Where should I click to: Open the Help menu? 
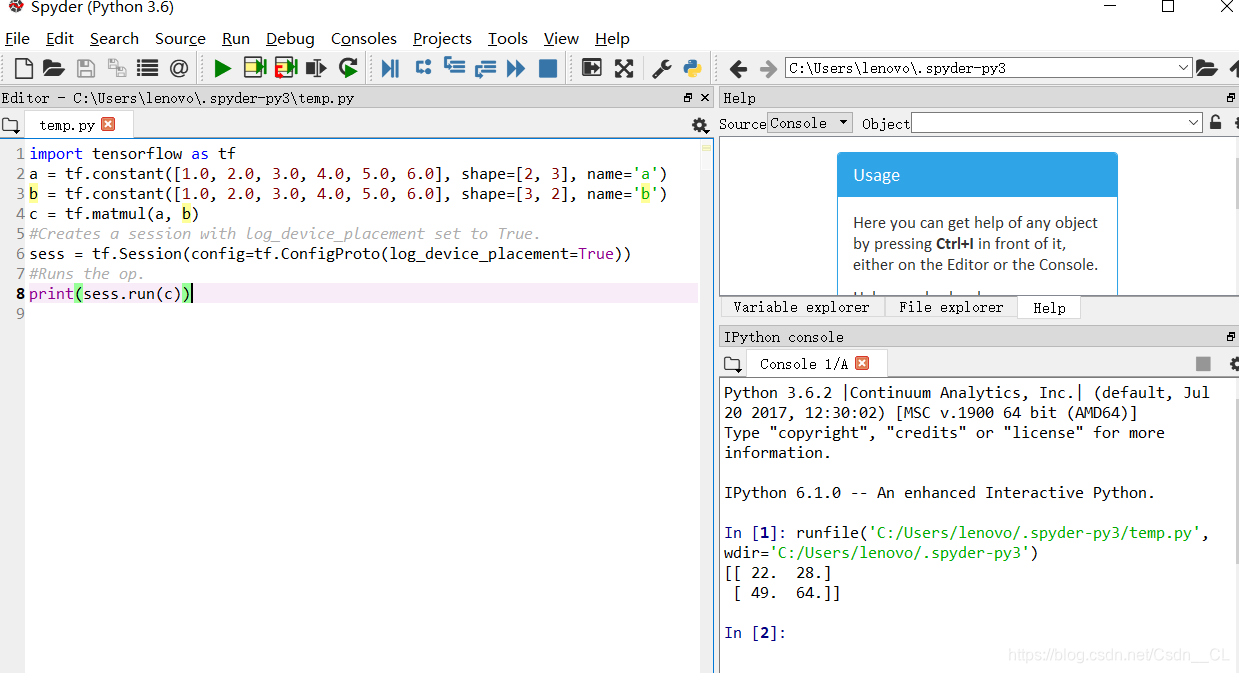612,39
